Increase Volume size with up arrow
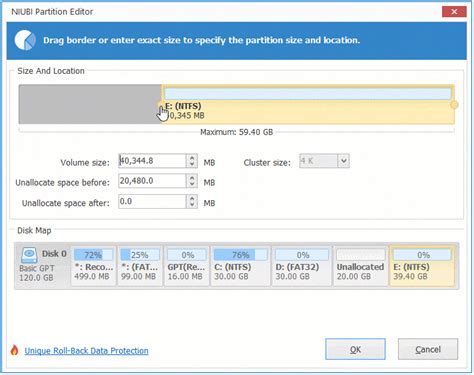The height and width of the screenshot is (375, 474). tap(192, 158)
